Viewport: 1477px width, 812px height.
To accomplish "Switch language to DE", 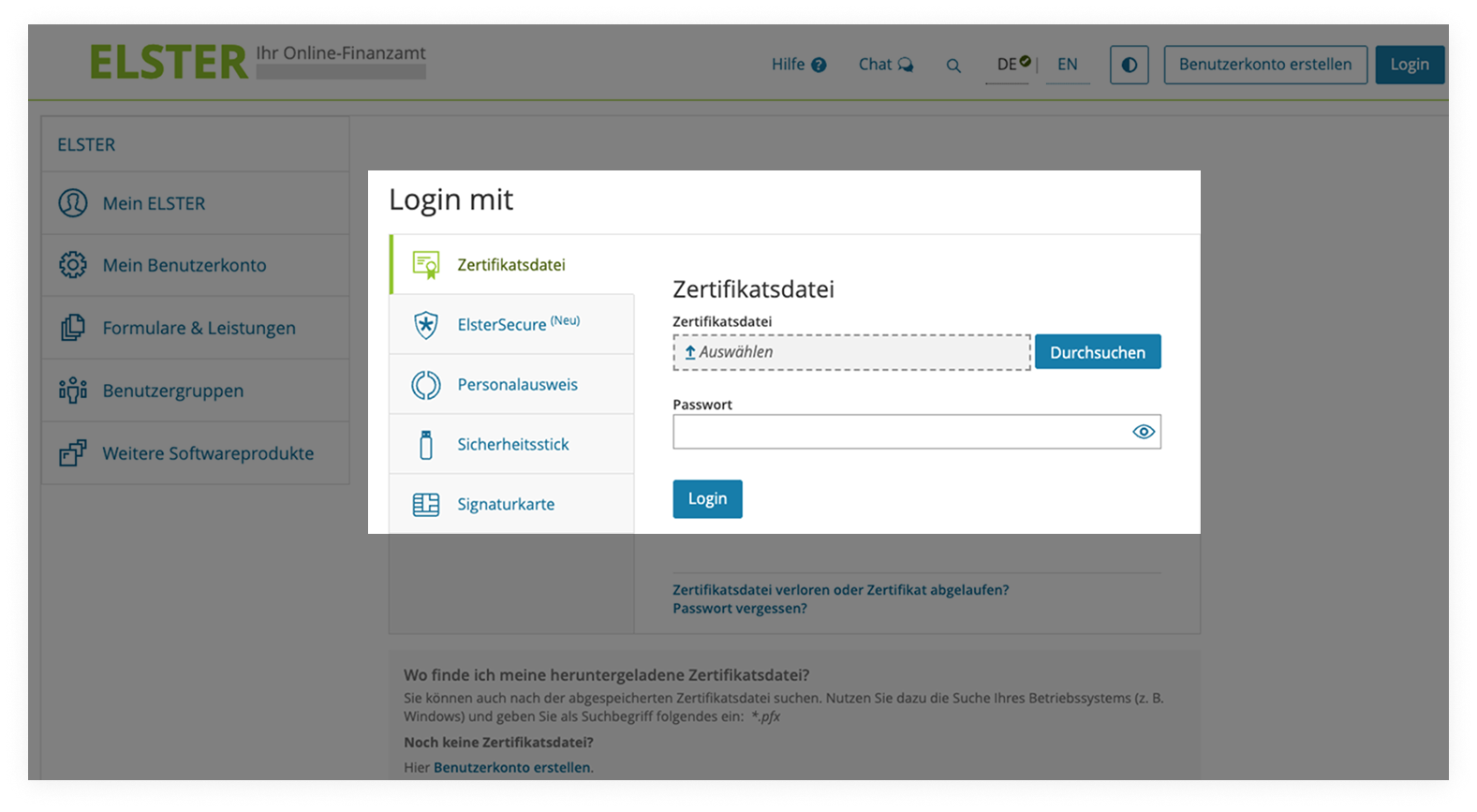I will pos(1007,65).
